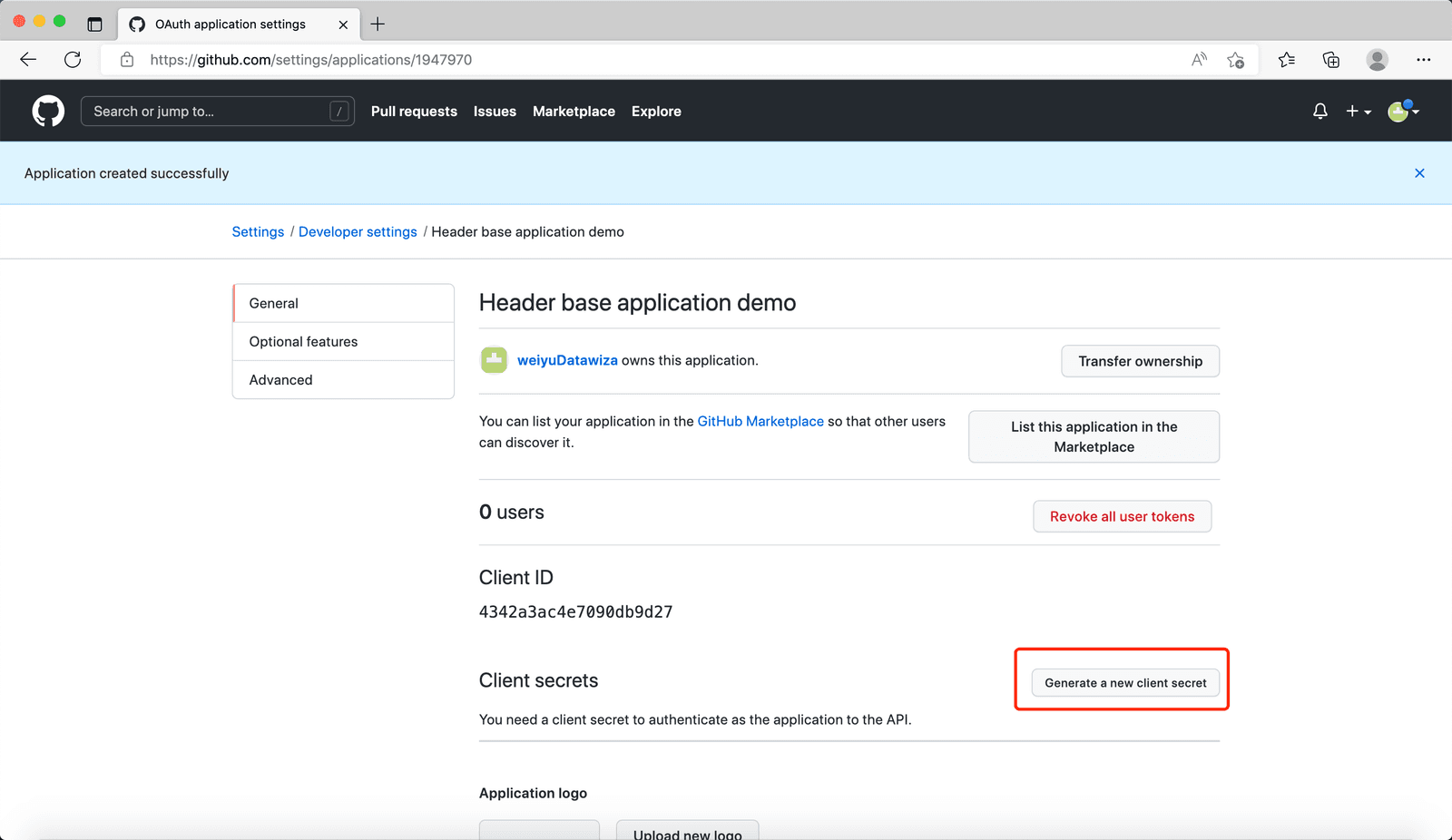The image size is (1452, 840).
Task: Click the weiyuDatawiza owner avatar
Action: (x=494, y=360)
